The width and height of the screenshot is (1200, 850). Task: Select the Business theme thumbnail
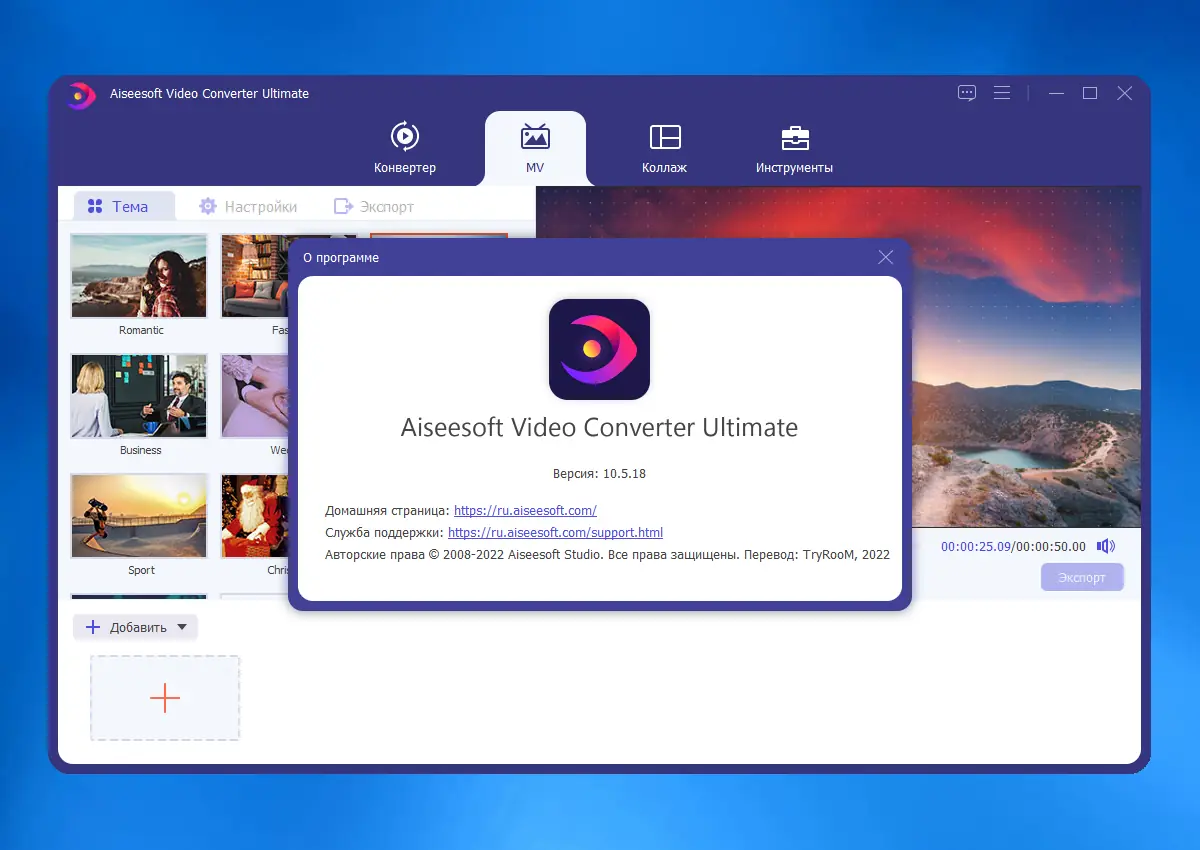coord(139,396)
